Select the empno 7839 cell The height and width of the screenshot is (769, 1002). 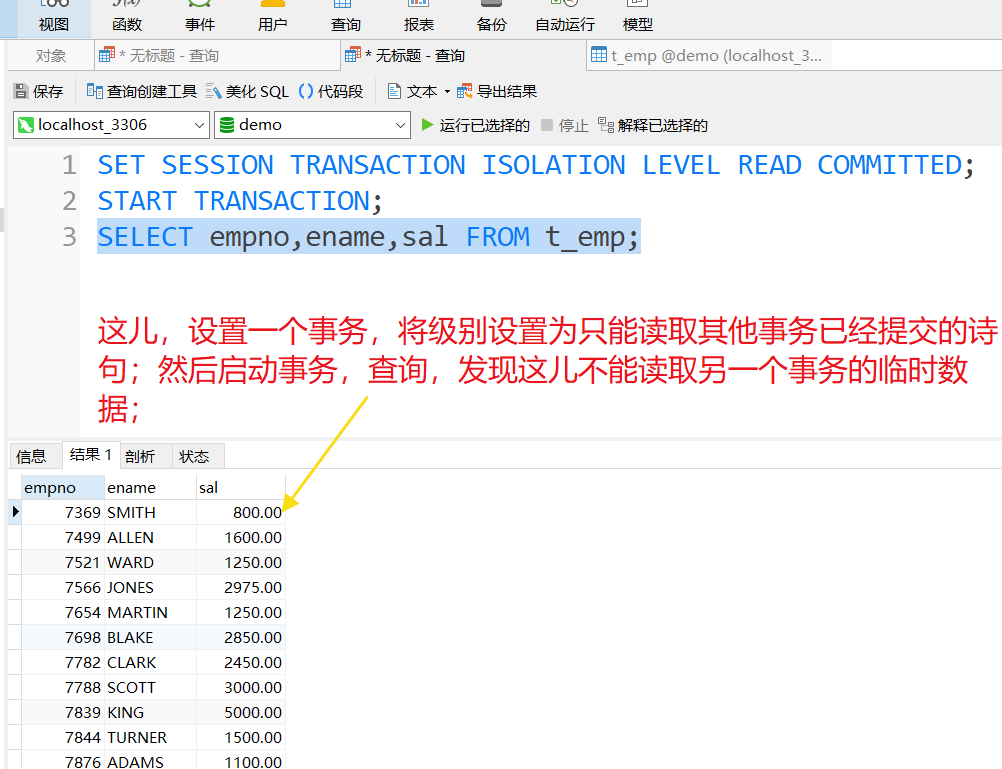(63, 712)
